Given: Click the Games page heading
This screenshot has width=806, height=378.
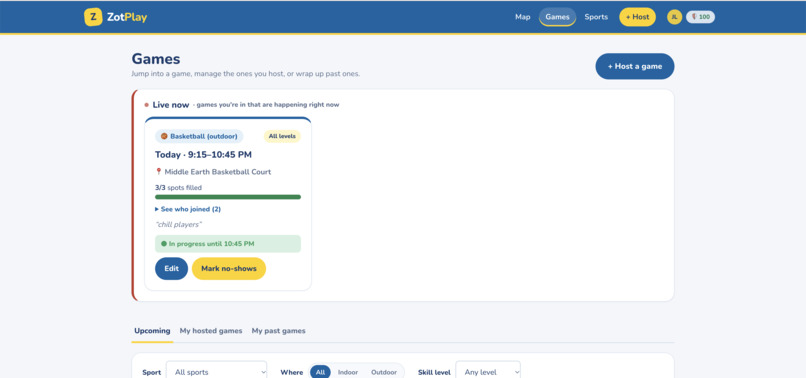Looking at the screenshot, I should click(x=156, y=59).
